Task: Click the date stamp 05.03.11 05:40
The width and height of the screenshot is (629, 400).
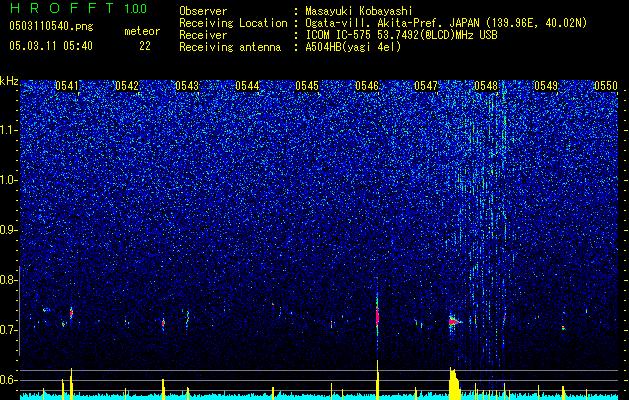Action: [x=51, y=46]
